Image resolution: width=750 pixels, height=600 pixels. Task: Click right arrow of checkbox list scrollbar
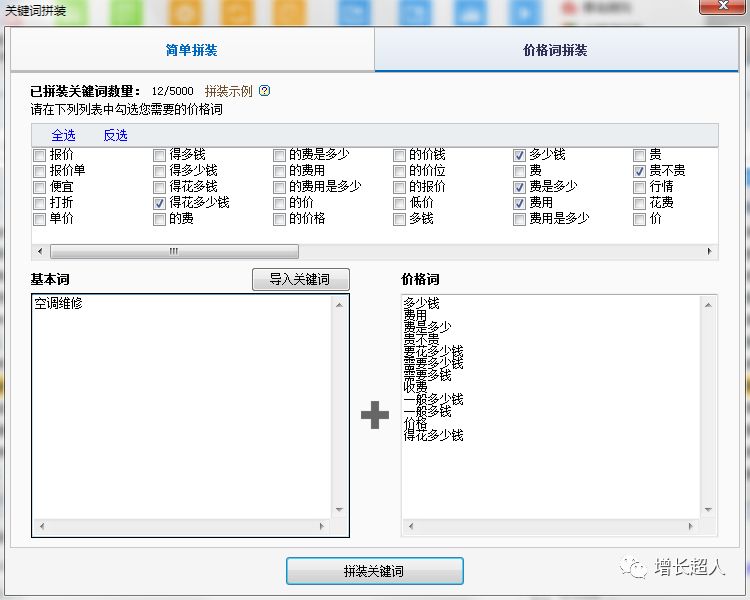click(709, 252)
